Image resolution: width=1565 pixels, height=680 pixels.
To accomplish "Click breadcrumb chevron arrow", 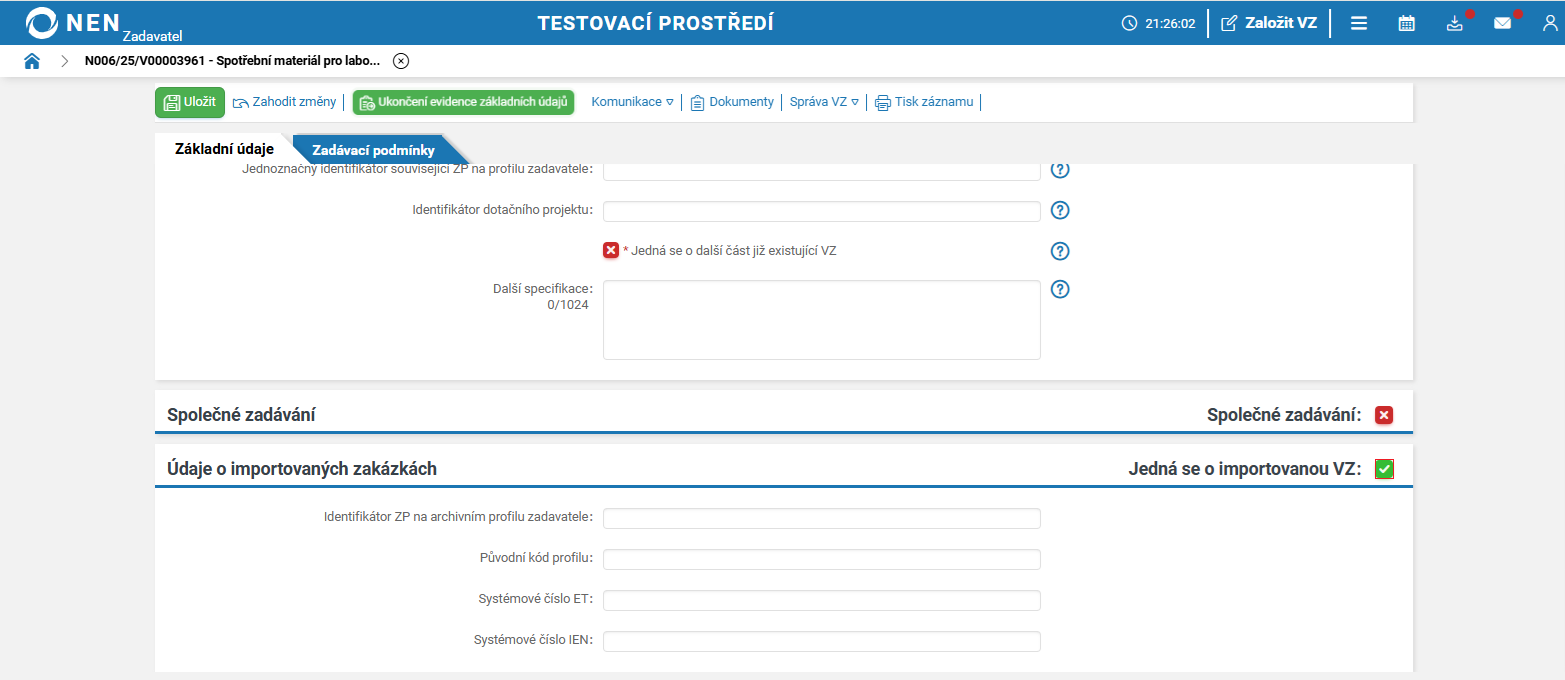I will click(x=65, y=61).
